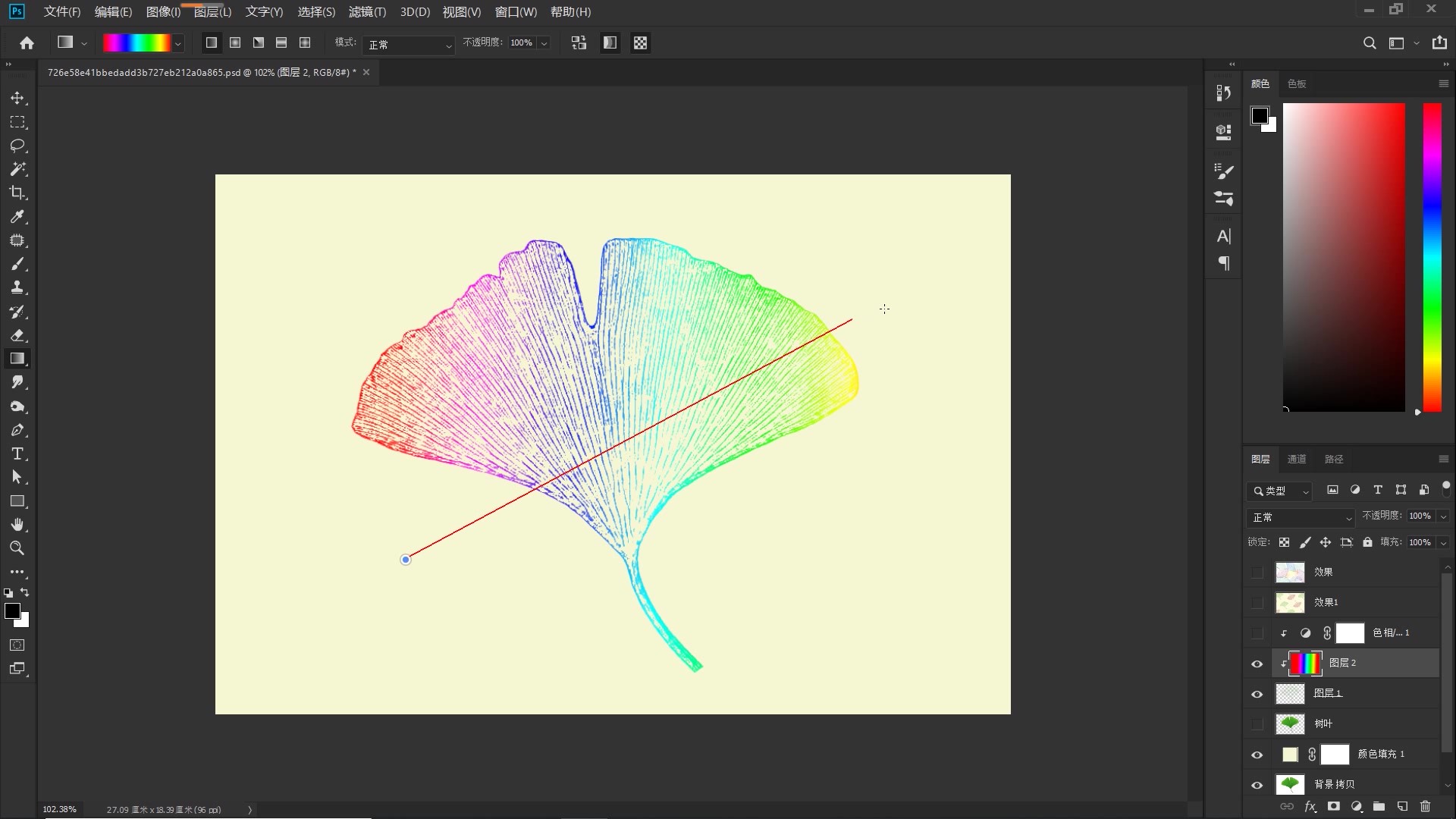Open layer blend mode 正常 dropdown
1456x819 pixels.
(1301, 517)
